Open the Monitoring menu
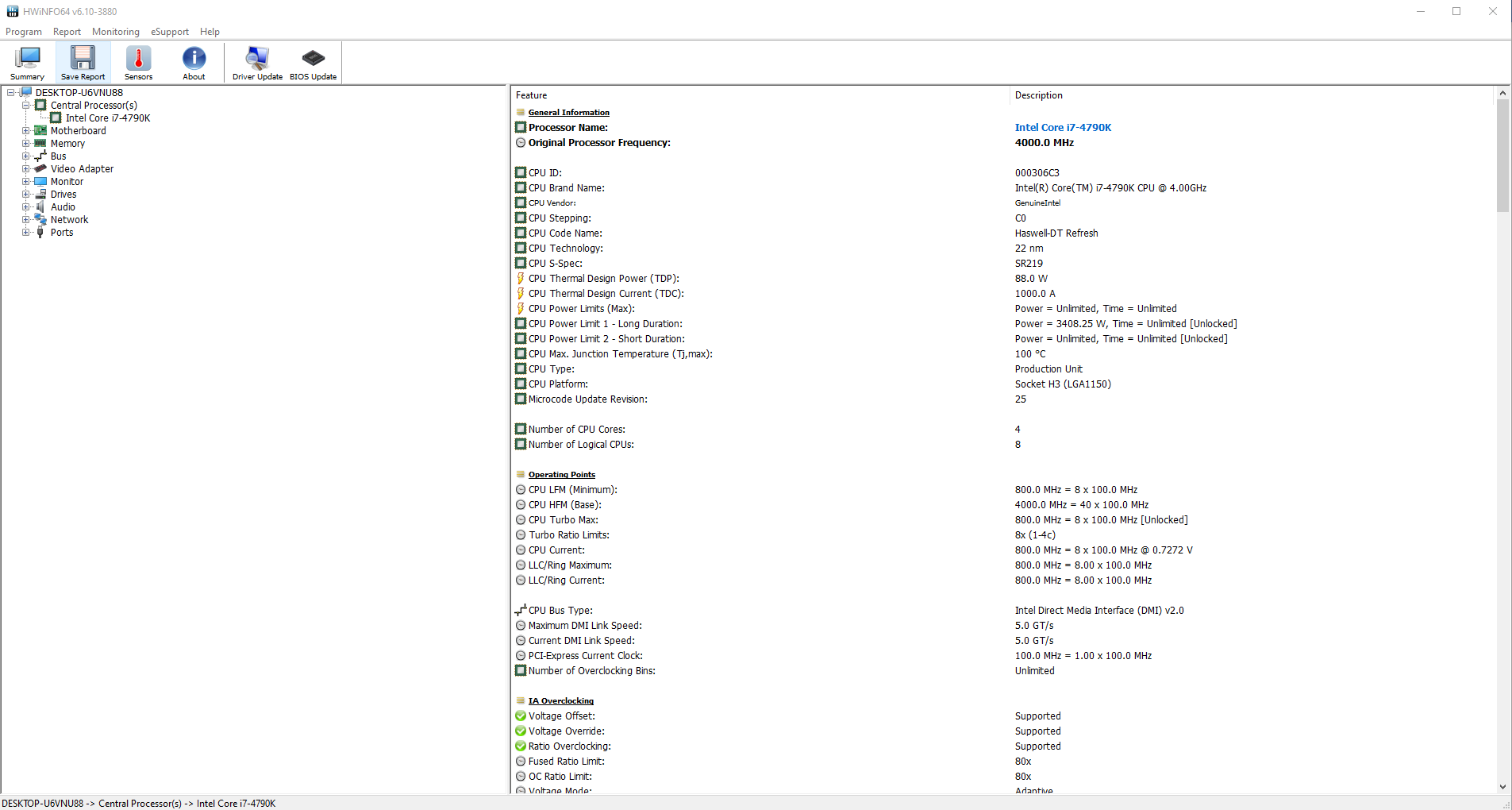The image size is (1512, 810). click(116, 32)
